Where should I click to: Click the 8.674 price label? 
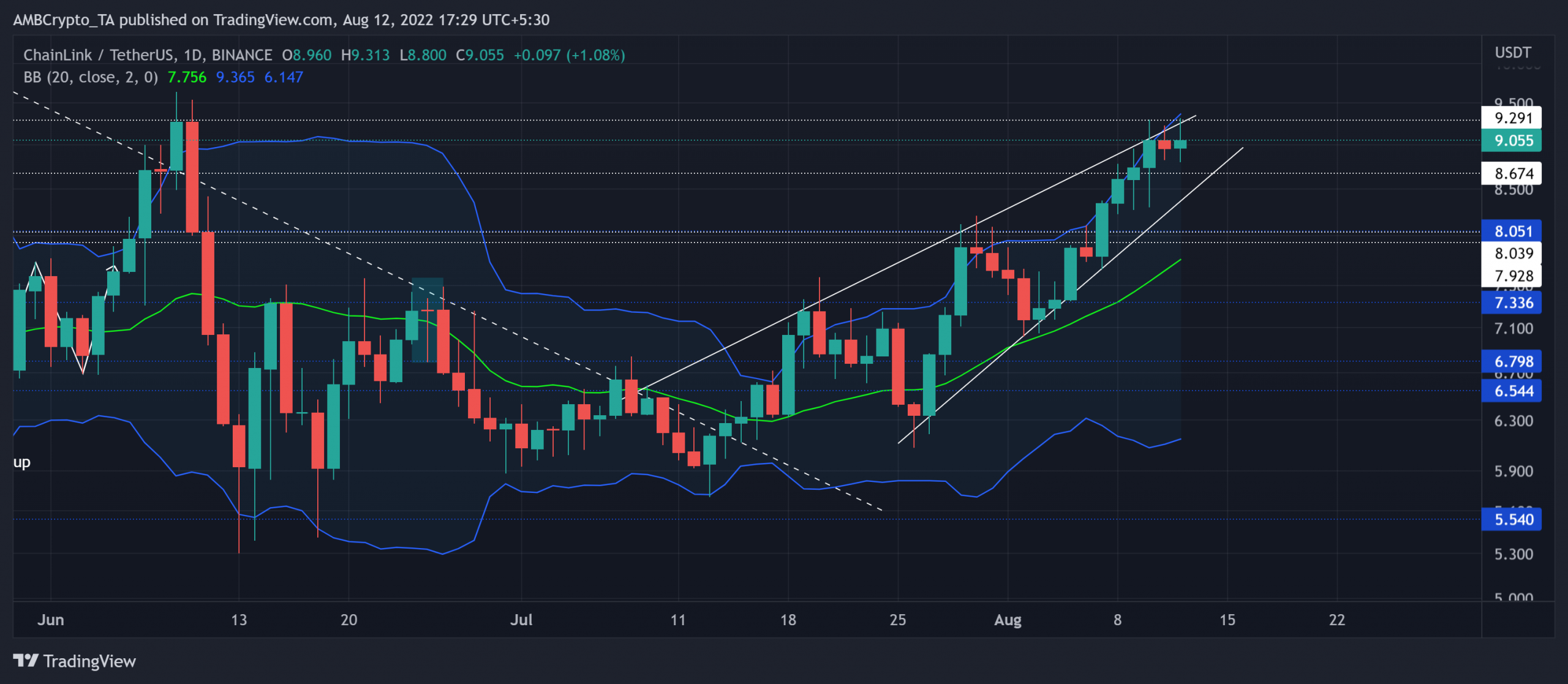tap(1511, 173)
